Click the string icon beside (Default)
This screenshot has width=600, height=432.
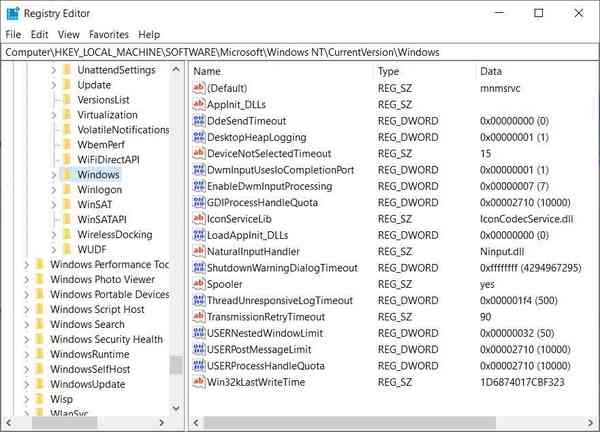point(199,88)
